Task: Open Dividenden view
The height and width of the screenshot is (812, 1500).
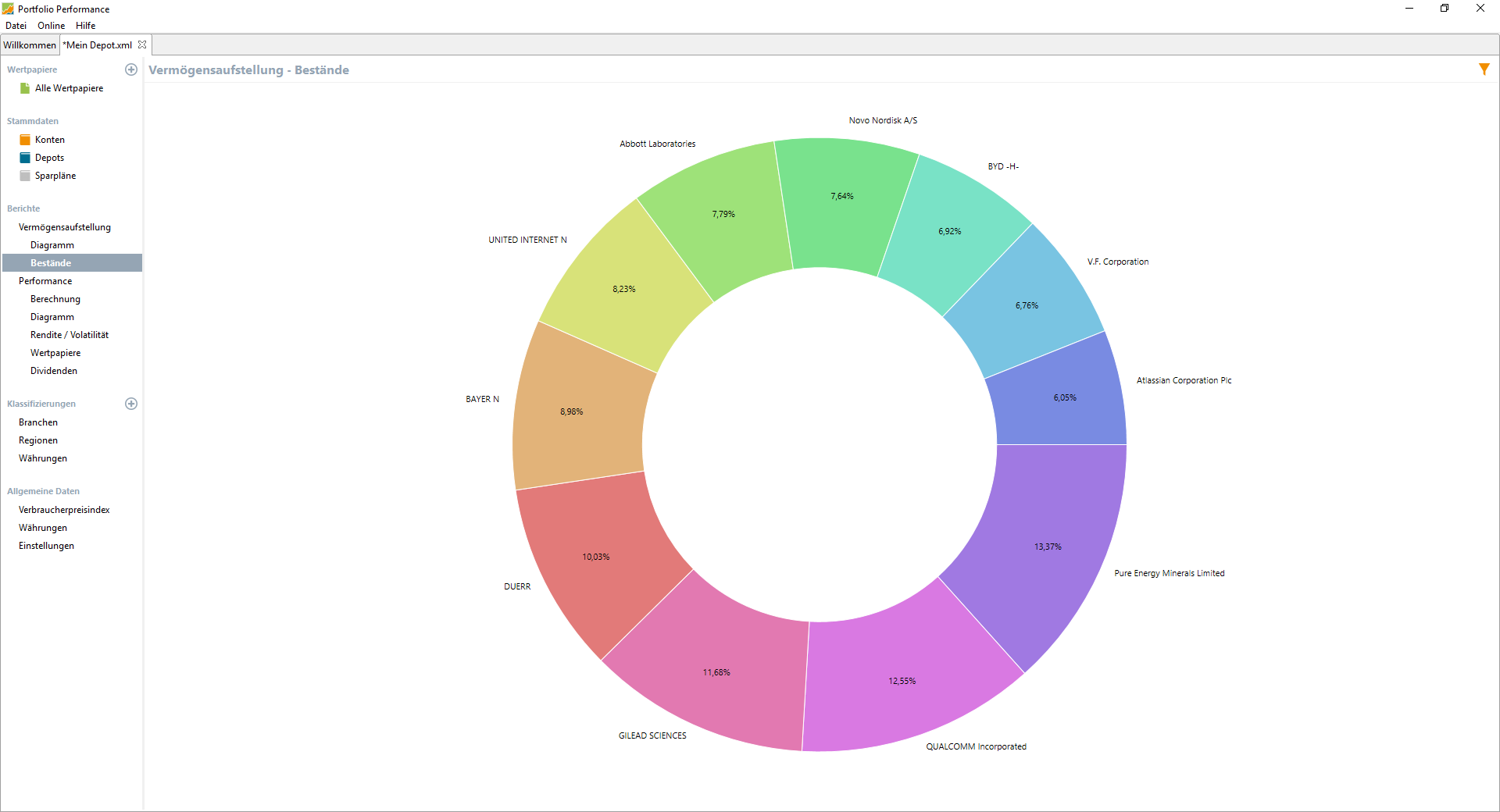Action: (x=54, y=371)
